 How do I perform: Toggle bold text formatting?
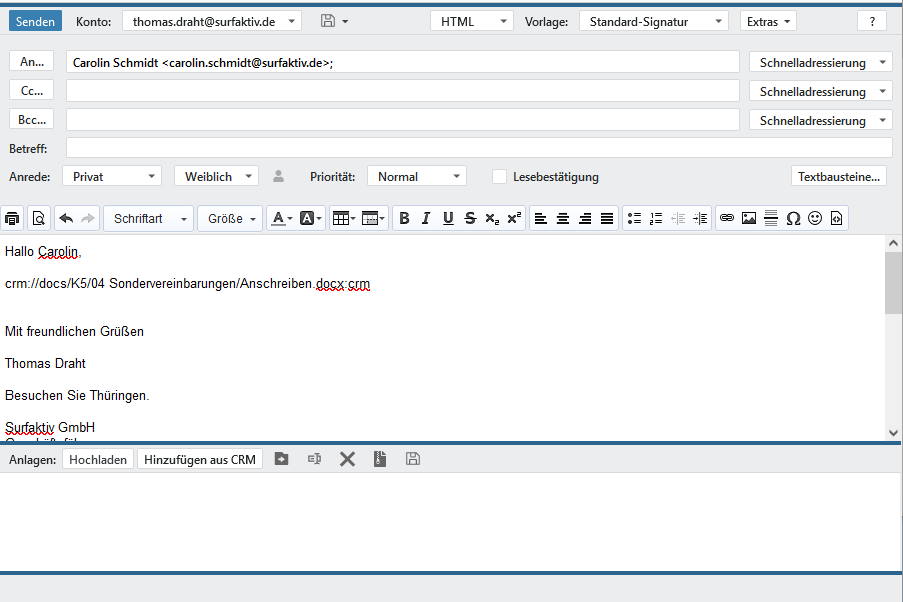404,218
